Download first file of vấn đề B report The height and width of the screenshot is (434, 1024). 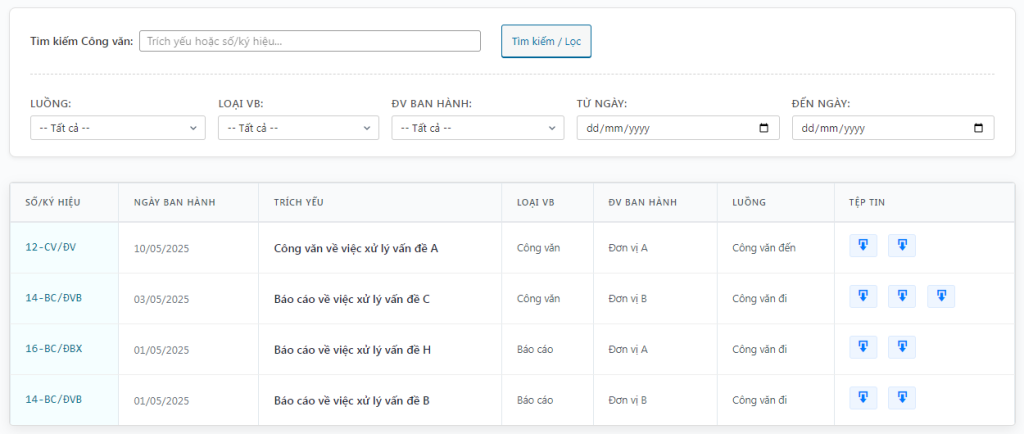click(863, 397)
